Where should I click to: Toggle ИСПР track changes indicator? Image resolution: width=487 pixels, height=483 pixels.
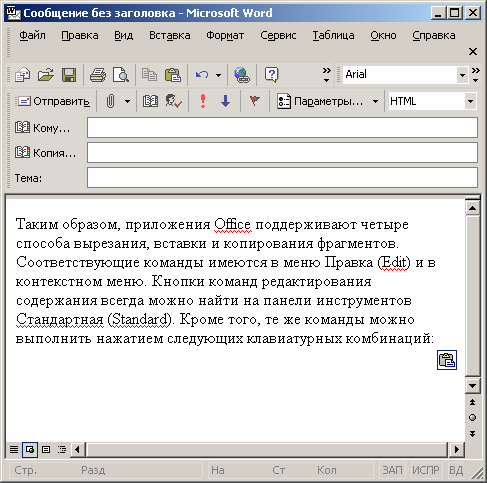click(x=426, y=470)
